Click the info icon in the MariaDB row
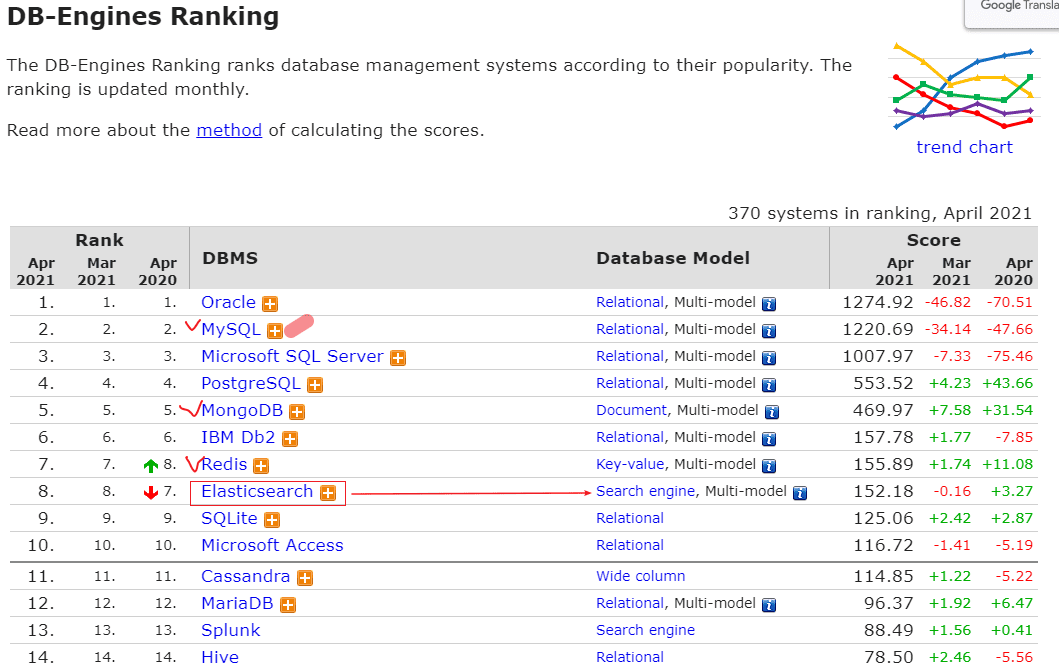 click(x=769, y=604)
